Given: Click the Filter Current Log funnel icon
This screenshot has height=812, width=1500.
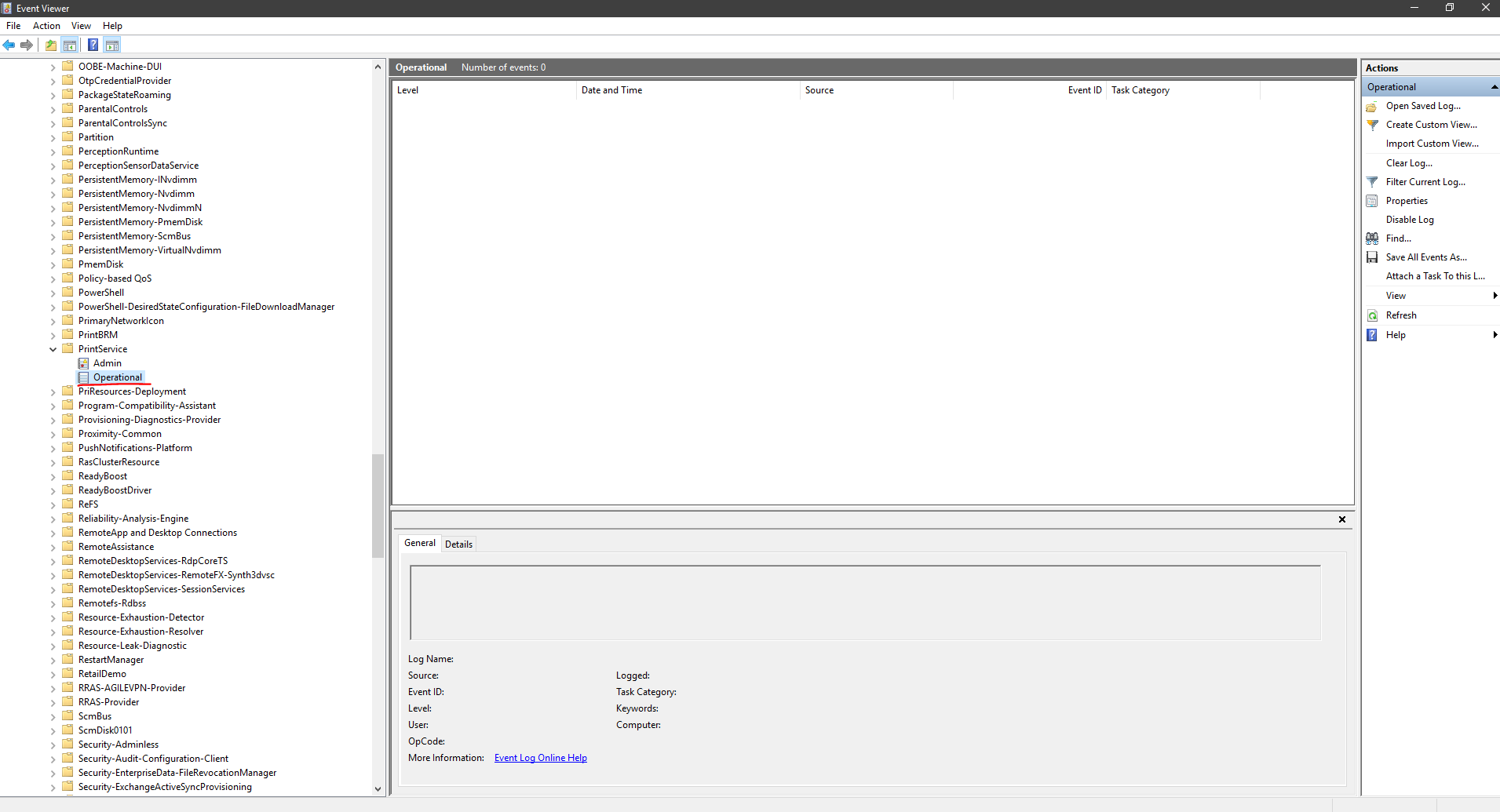Looking at the screenshot, I should coord(1372,182).
